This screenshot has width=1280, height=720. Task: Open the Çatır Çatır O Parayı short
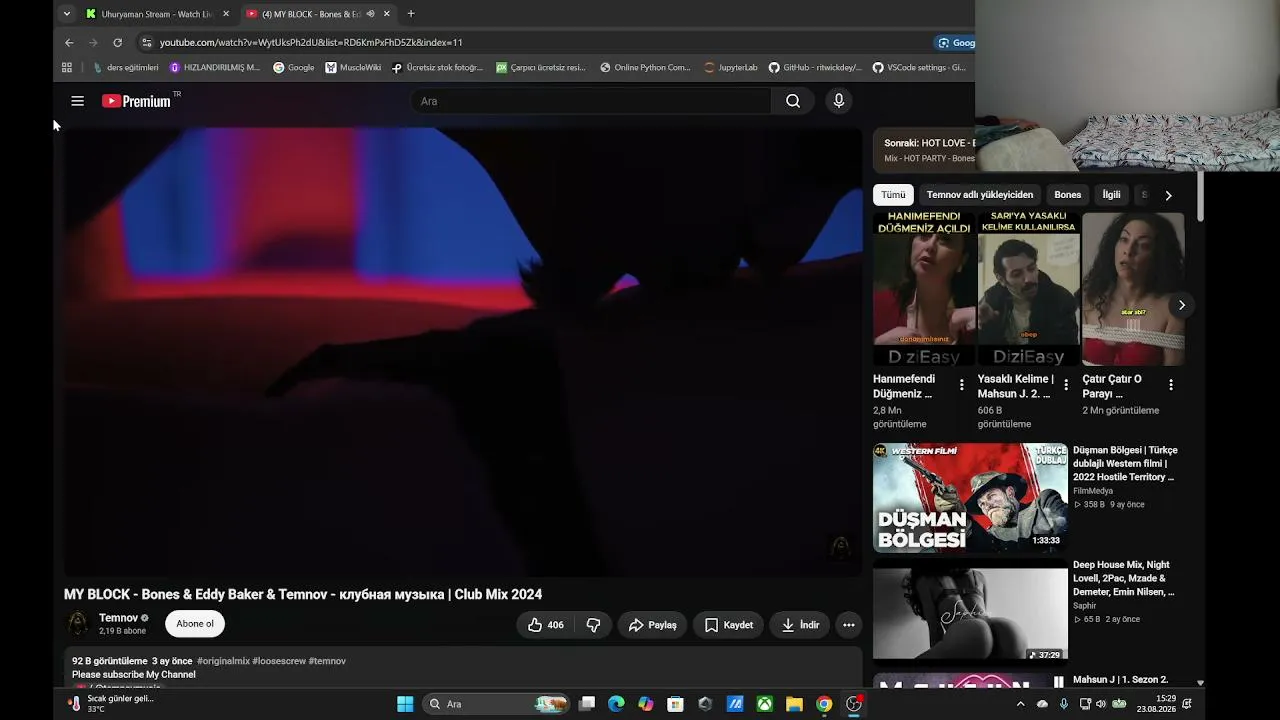tap(1133, 289)
